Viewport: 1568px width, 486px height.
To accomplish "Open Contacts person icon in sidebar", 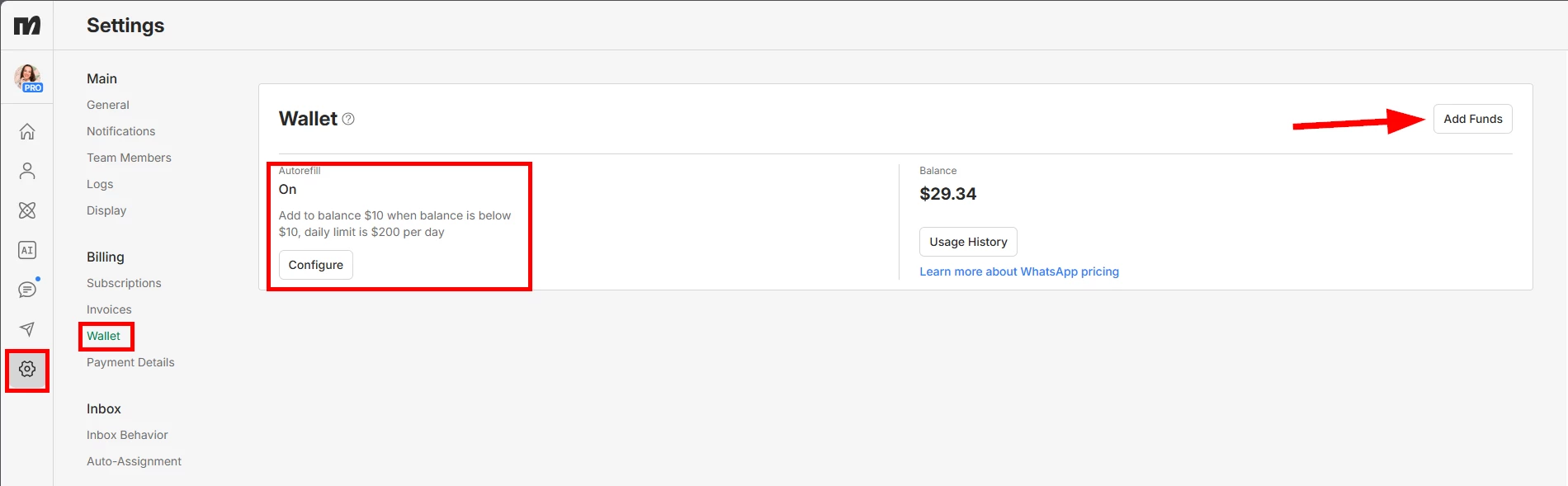I will (x=27, y=171).
